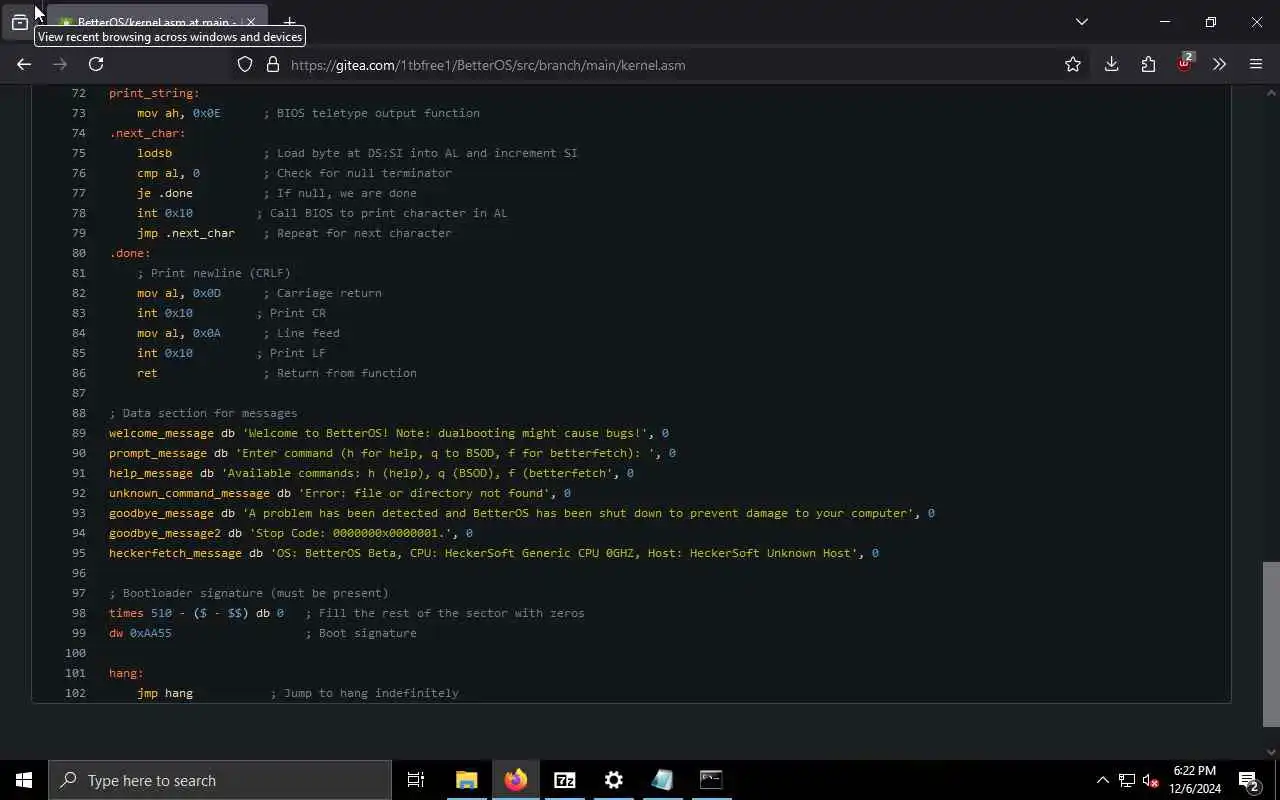
Task: Click the page vertical scrollbar thumb
Action: click(x=1271, y=644)
